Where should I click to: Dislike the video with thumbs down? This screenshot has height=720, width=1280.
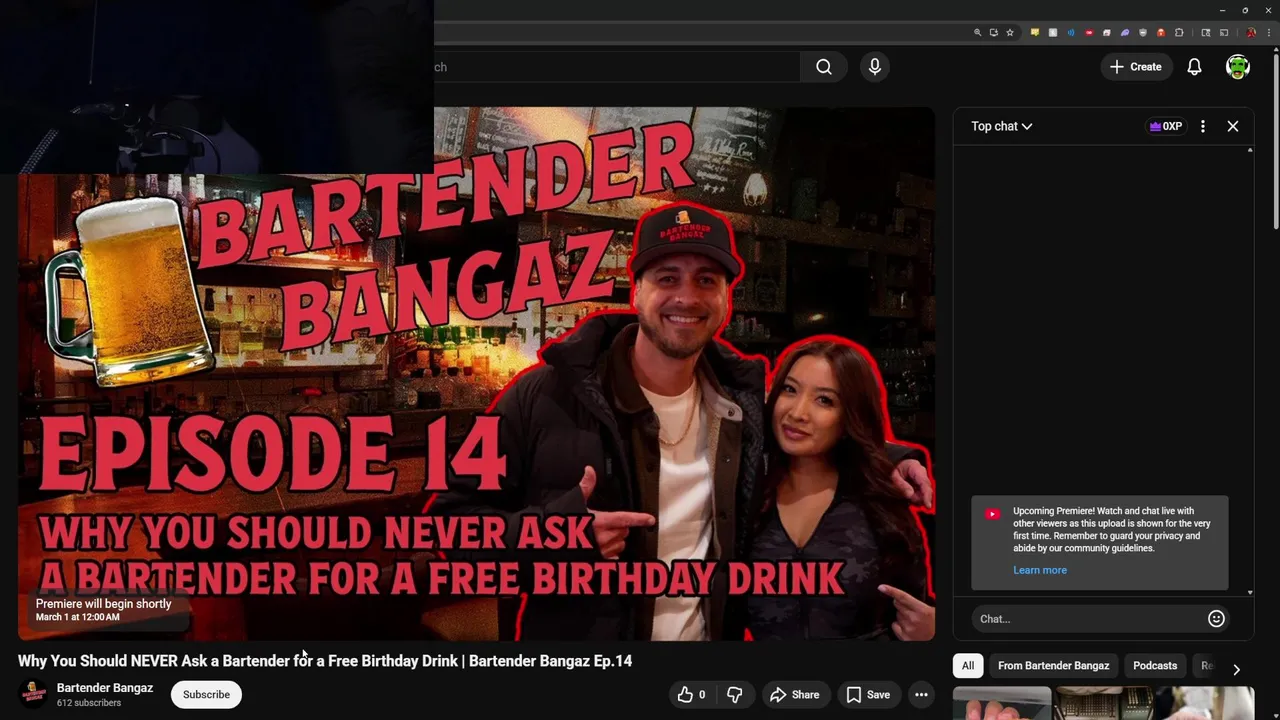(x=734, y=695)
